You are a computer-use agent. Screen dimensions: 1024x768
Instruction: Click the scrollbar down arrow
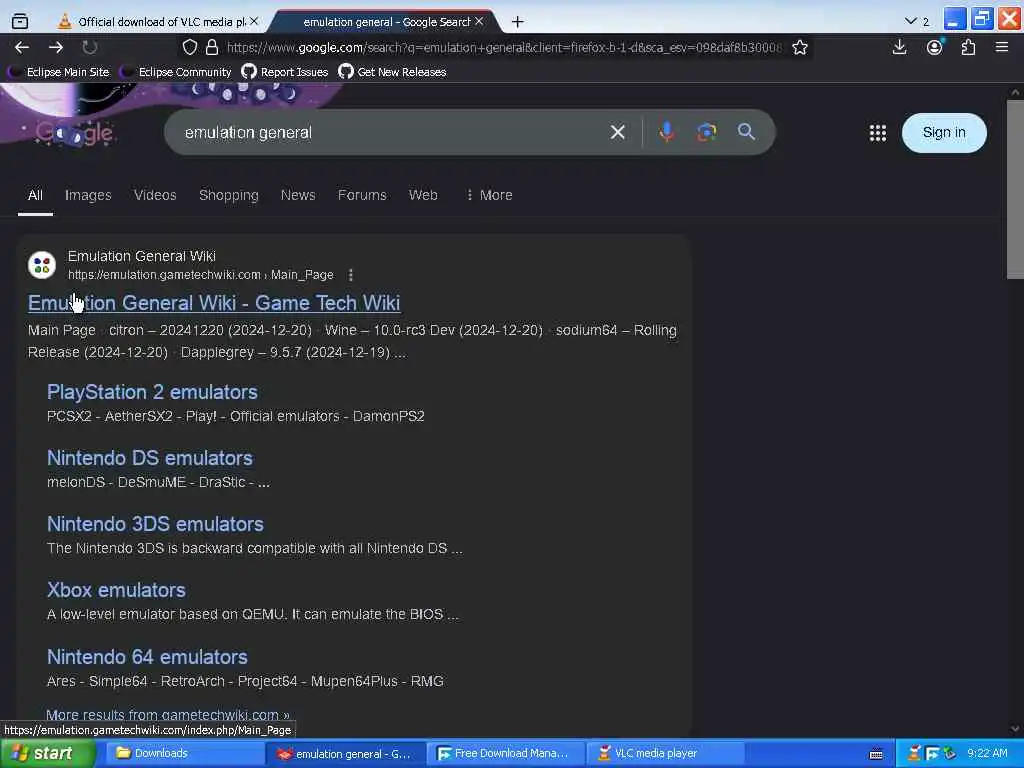tap(1015, 729)
